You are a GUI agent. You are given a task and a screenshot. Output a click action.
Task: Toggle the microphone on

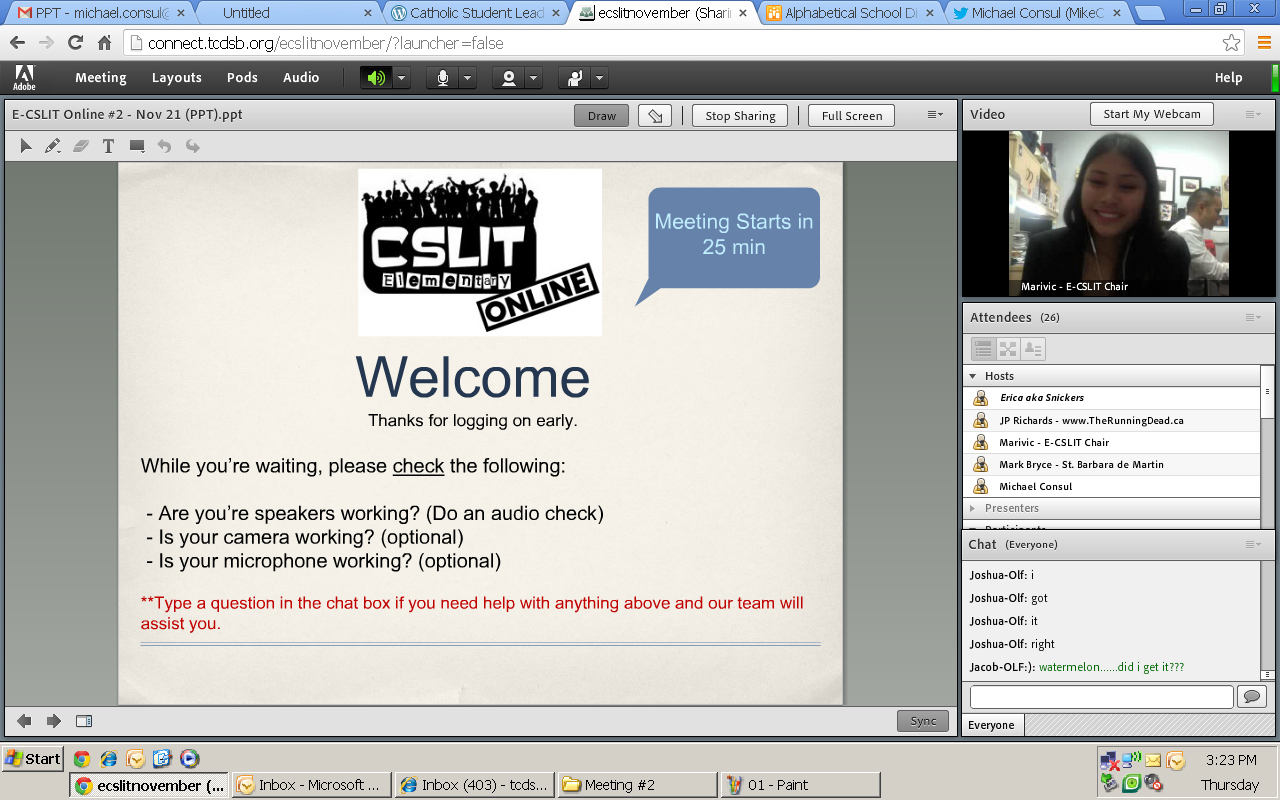pyautogui.click(x=442, y=78)
